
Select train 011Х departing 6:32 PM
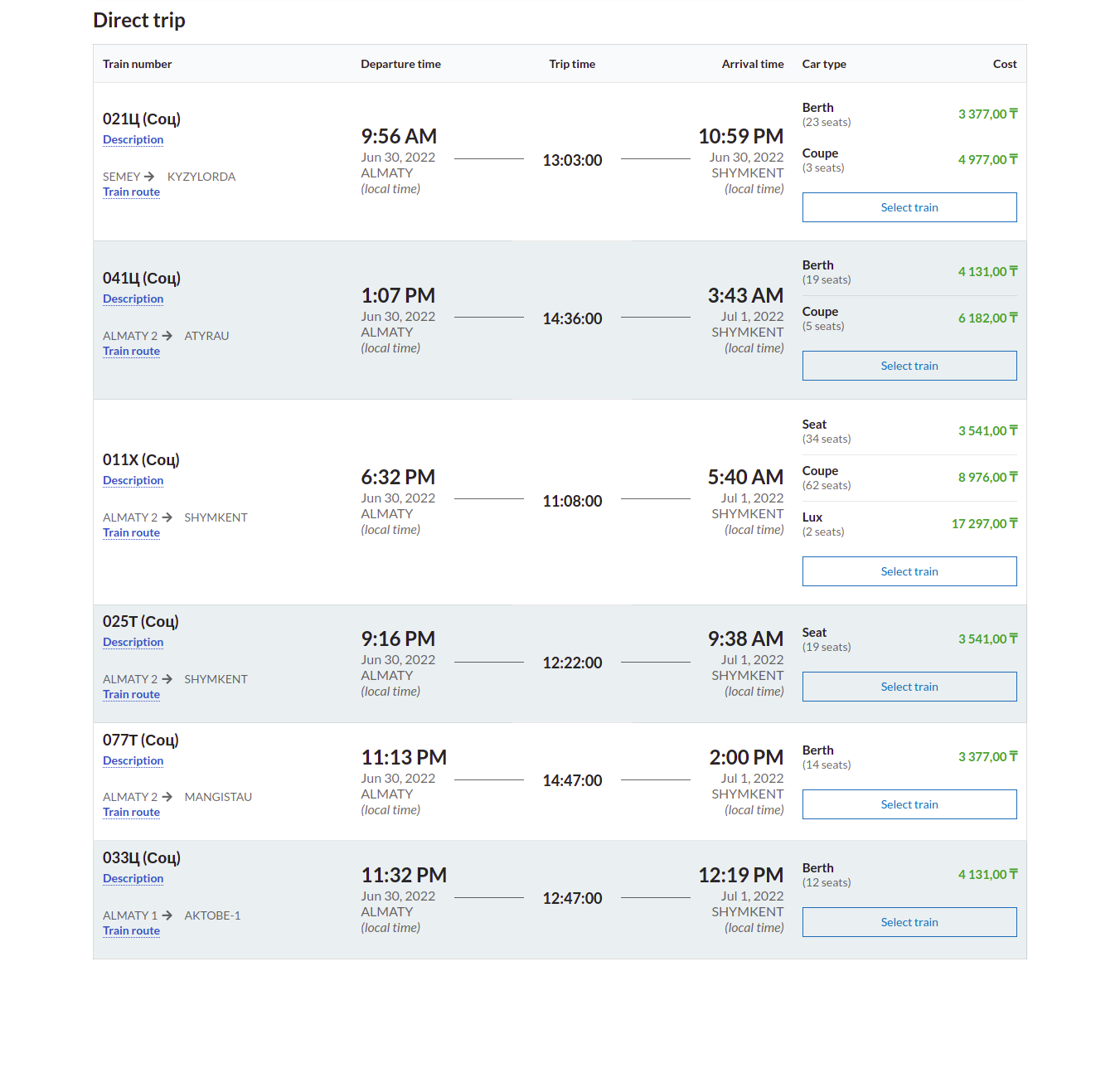pyautogui.click(x=909, y=571)
